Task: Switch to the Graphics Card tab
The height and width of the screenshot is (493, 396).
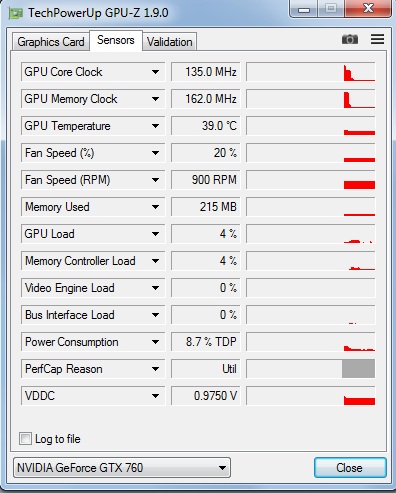Action: [x=51, y=42]
